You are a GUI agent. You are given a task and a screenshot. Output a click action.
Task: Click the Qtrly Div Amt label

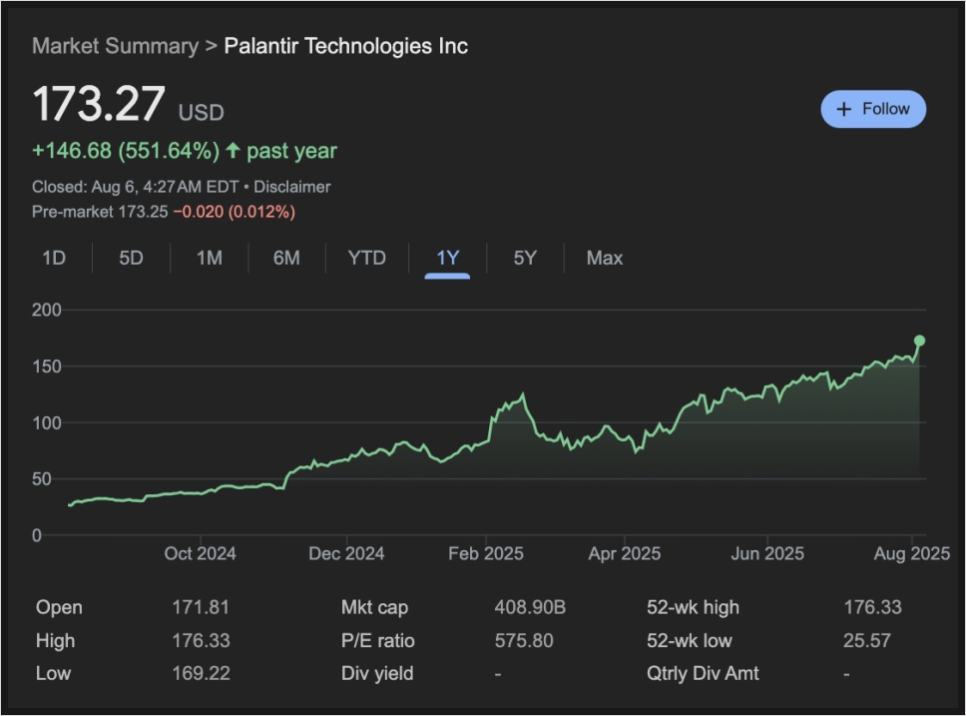pyautogui.click(x=702, y=673)
